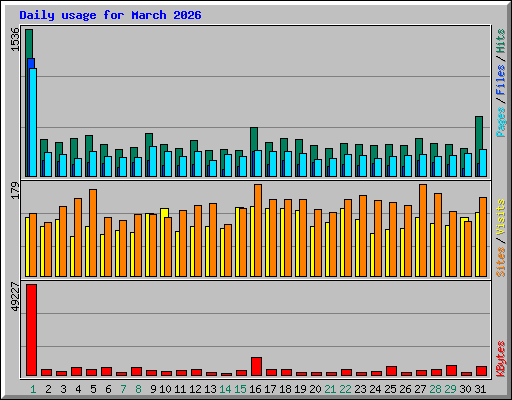Viewport: 512px width, 400px height.
Task: Click the red KBytes bar for day 16
Action: pyautogui.click(x=257, y=367)
